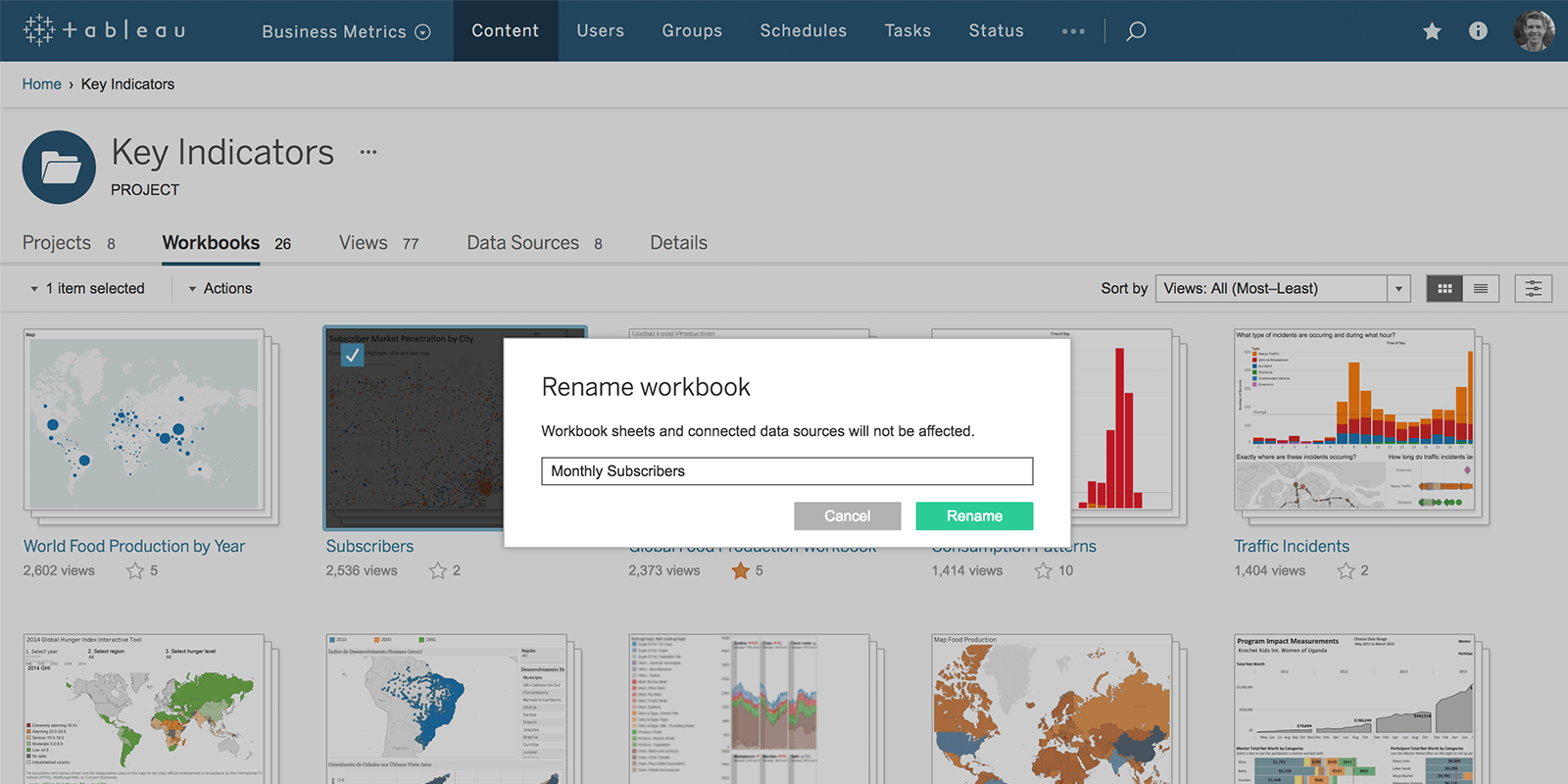
Task: Click the workbook name input field
Action: pos(787,471)
